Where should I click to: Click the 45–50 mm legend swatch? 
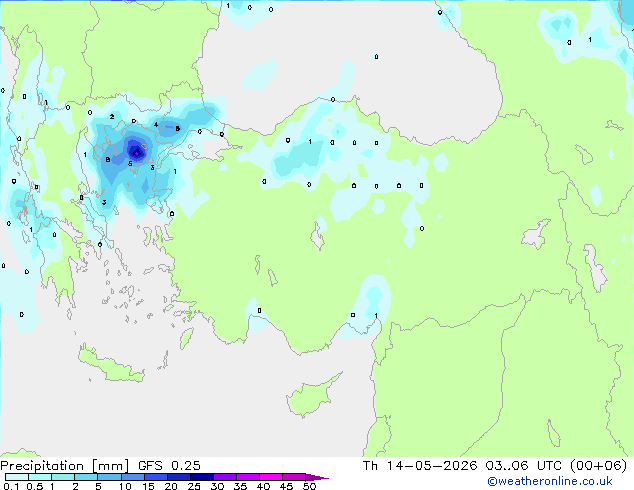(x=294, y=477)
